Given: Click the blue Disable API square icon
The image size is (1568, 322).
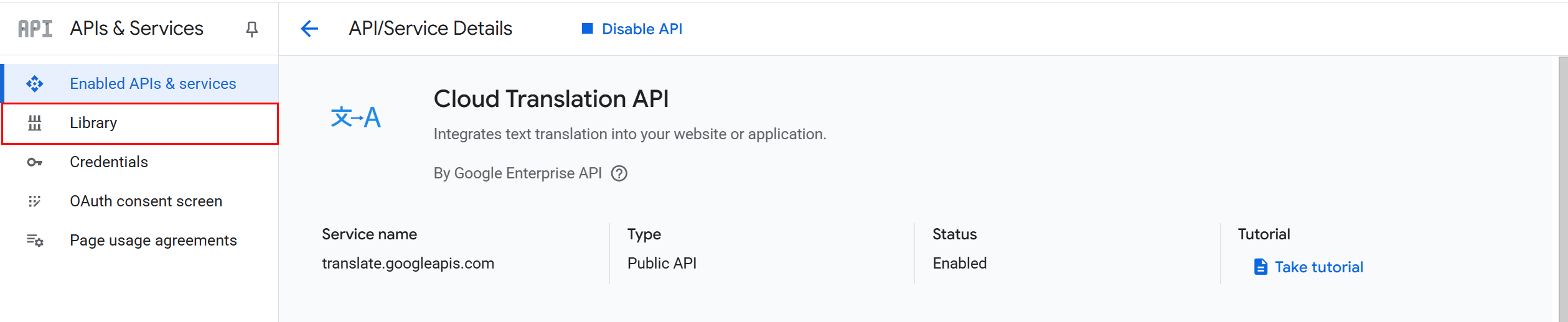Looking at the screenshot, I should coord(587,29).
